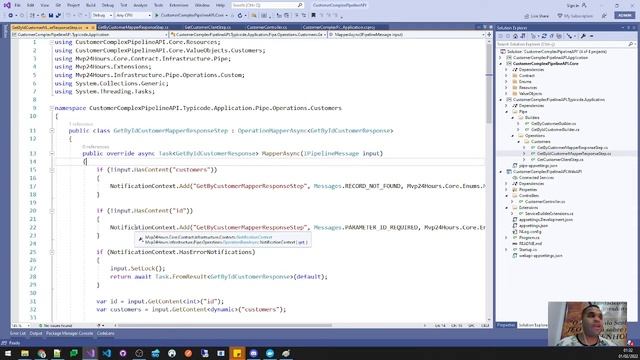Click the My Subscription button
The width and height of the screenshot is (640, 360).
coord(575,16)
